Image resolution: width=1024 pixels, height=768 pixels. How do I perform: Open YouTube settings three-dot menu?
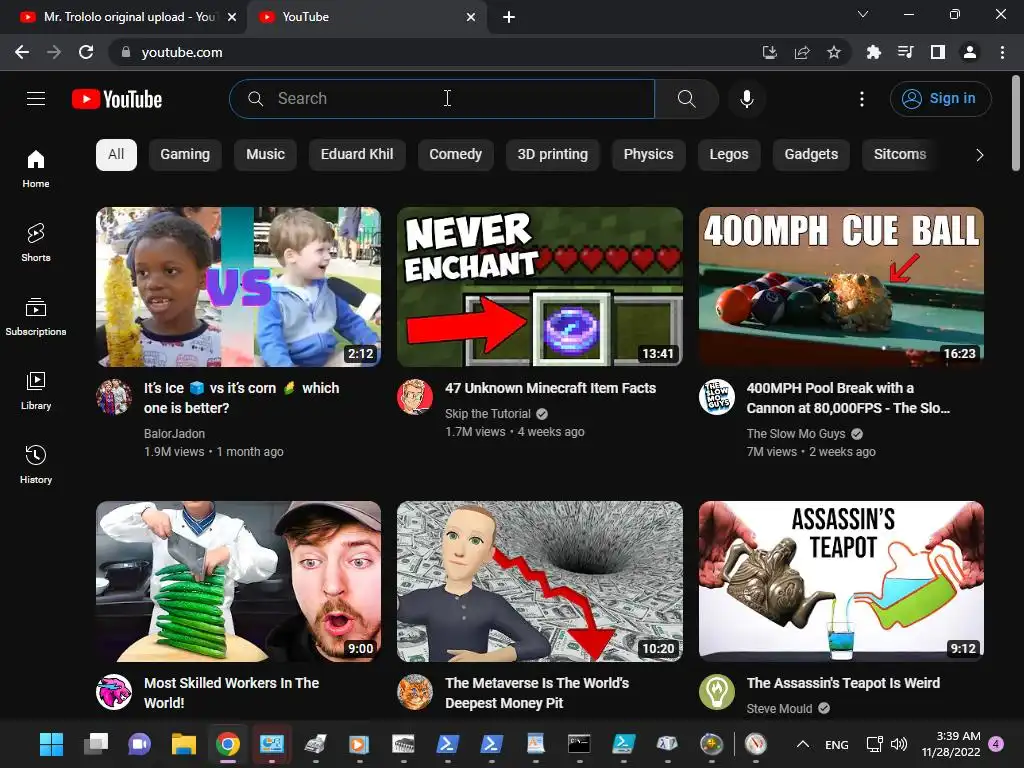pyautogui.click(x=862, y=99)
